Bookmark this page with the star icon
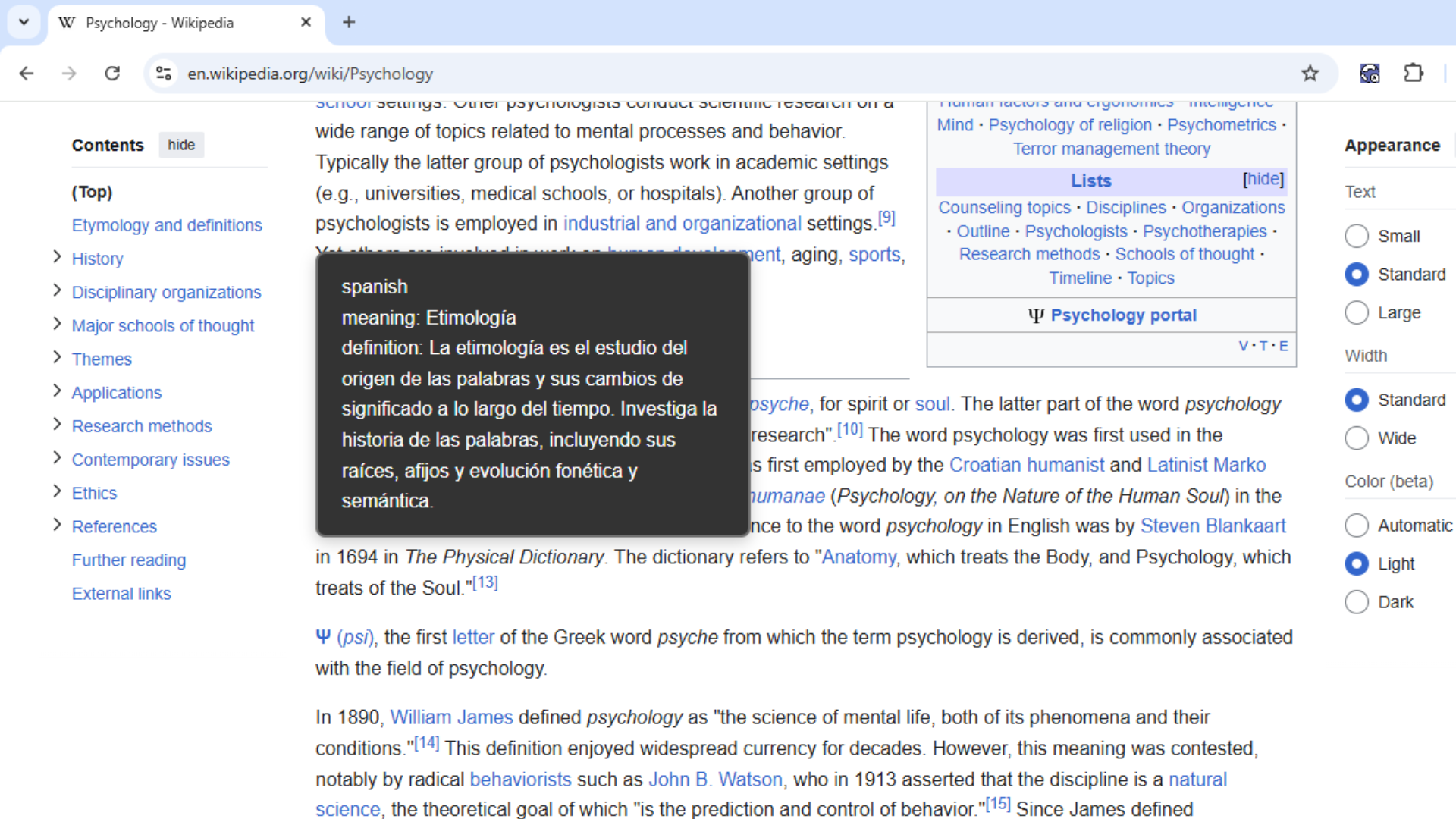Screen dimensions: 1456x819 [1310, 74]
